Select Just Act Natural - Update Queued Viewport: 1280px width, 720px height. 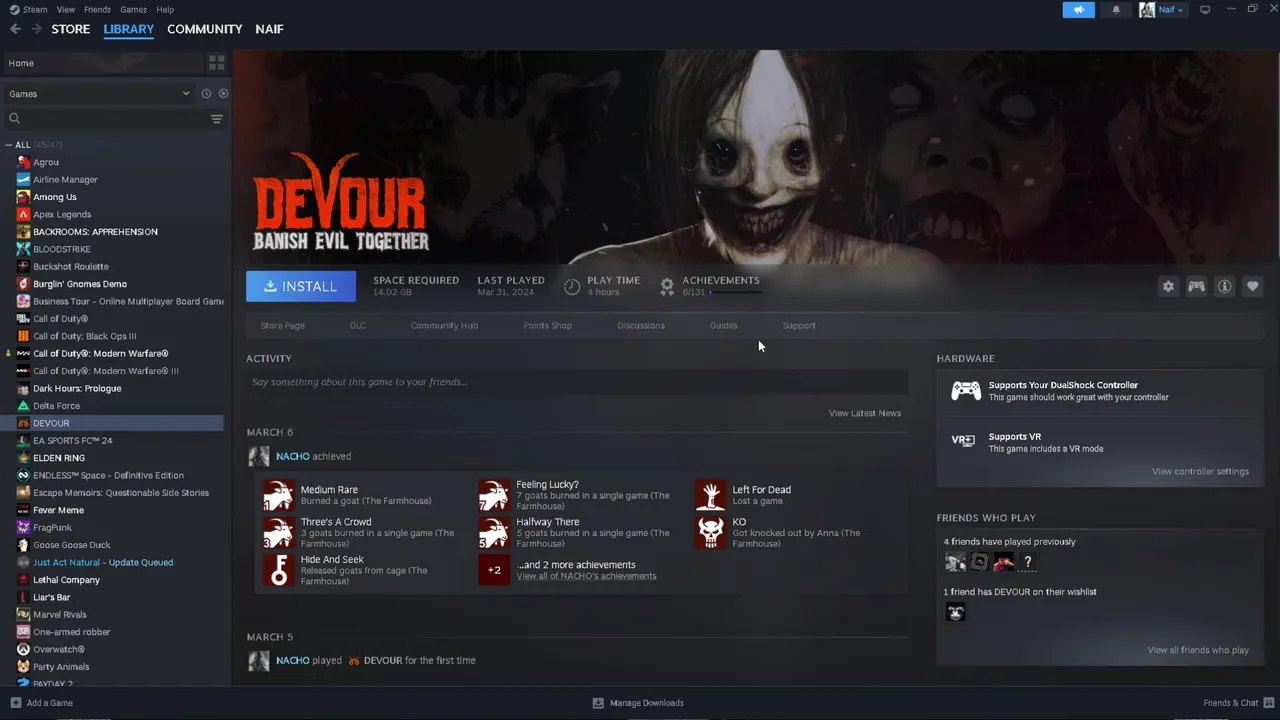point(103,563)
